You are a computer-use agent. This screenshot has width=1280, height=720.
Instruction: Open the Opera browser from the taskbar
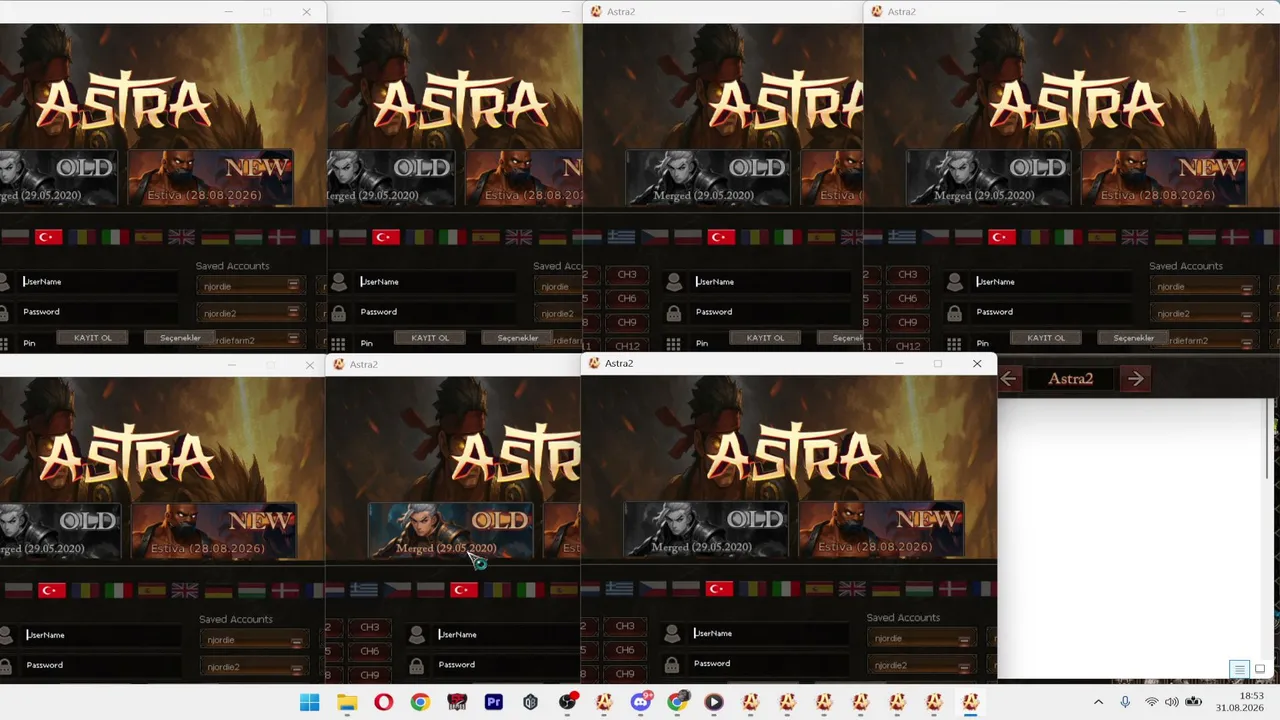click(383, 702)
